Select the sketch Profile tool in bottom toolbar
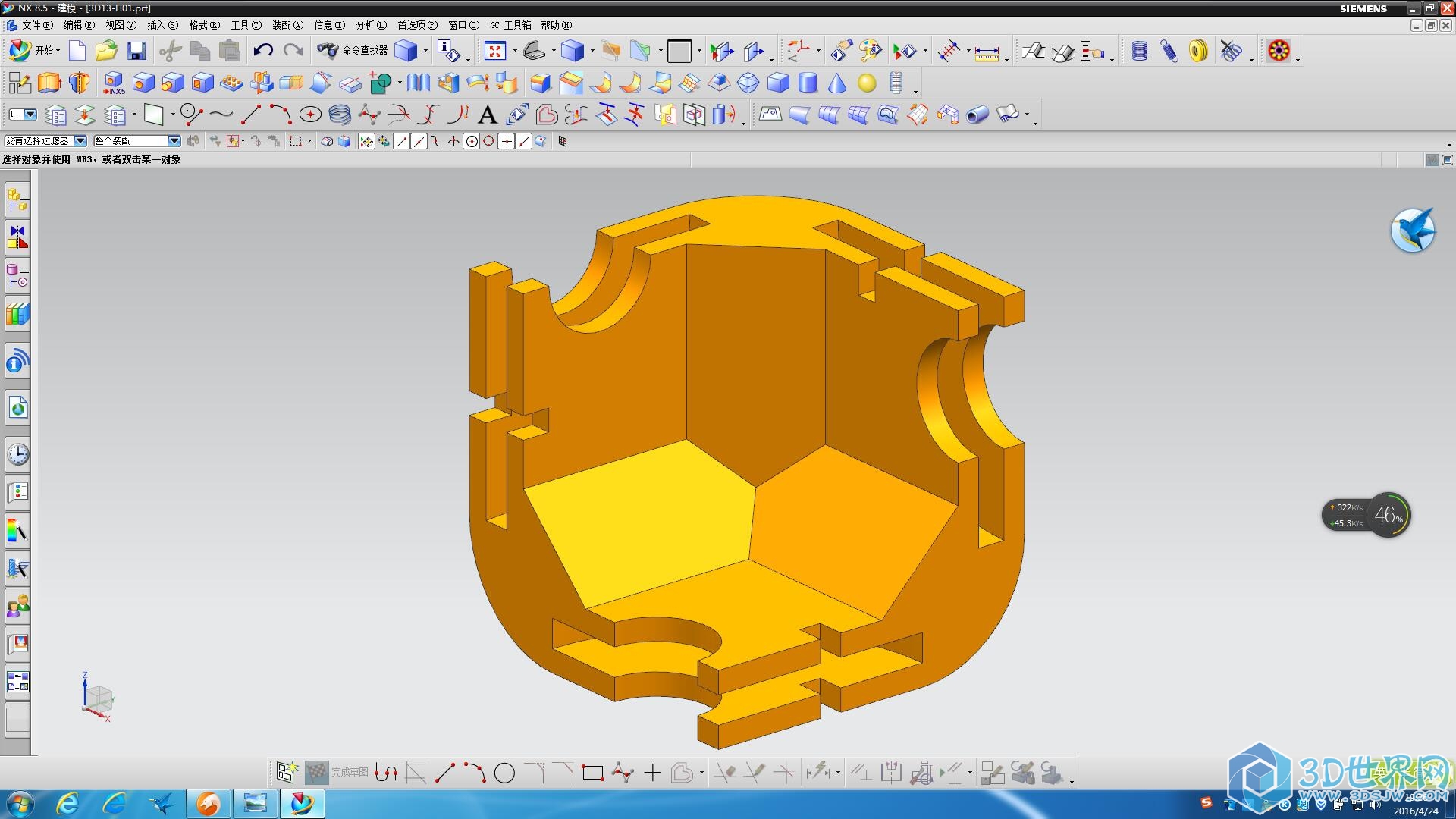The image size is (1456, 819). [x=386, y=773]
